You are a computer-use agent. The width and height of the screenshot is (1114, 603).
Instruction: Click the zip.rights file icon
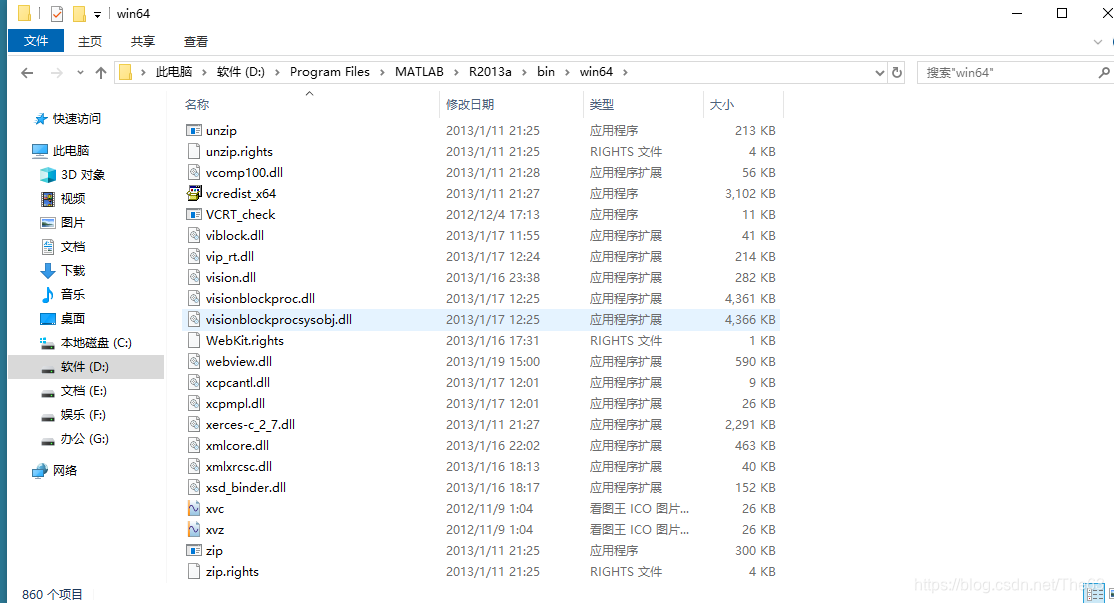click(x=193, y=572)
